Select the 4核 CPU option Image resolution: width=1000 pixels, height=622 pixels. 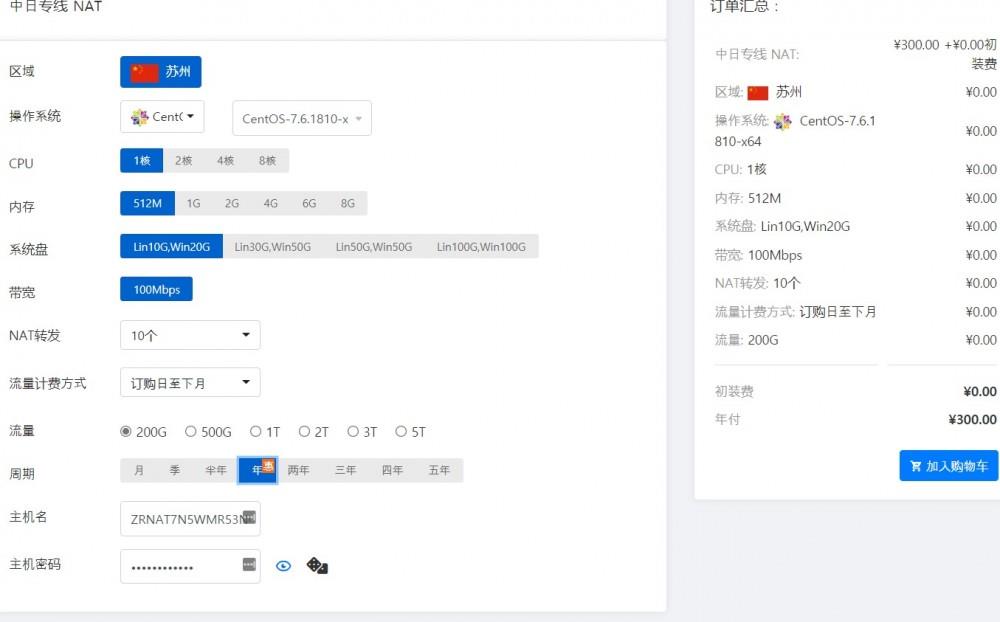[x=225, y=161]
